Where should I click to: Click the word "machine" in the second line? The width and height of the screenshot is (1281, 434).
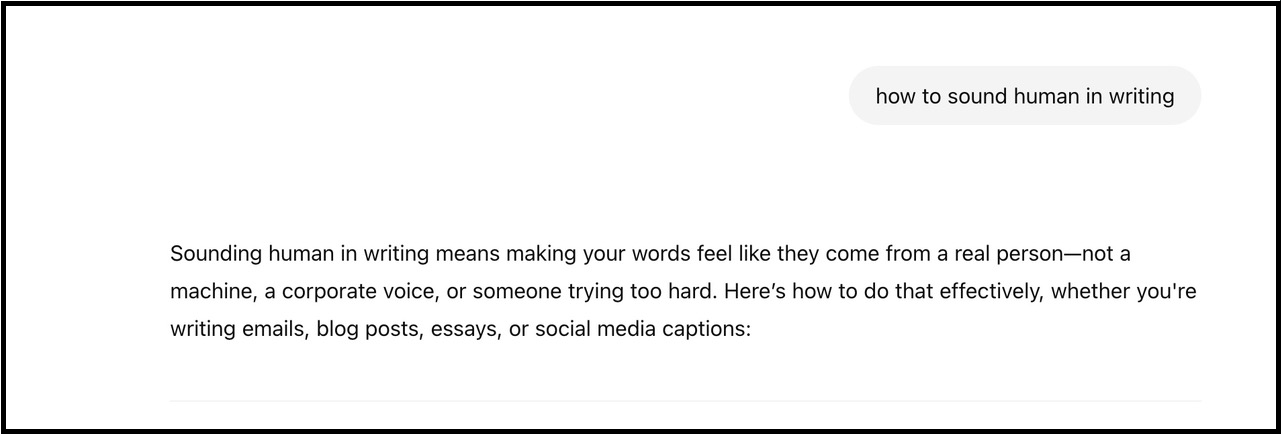pos(206,292)
